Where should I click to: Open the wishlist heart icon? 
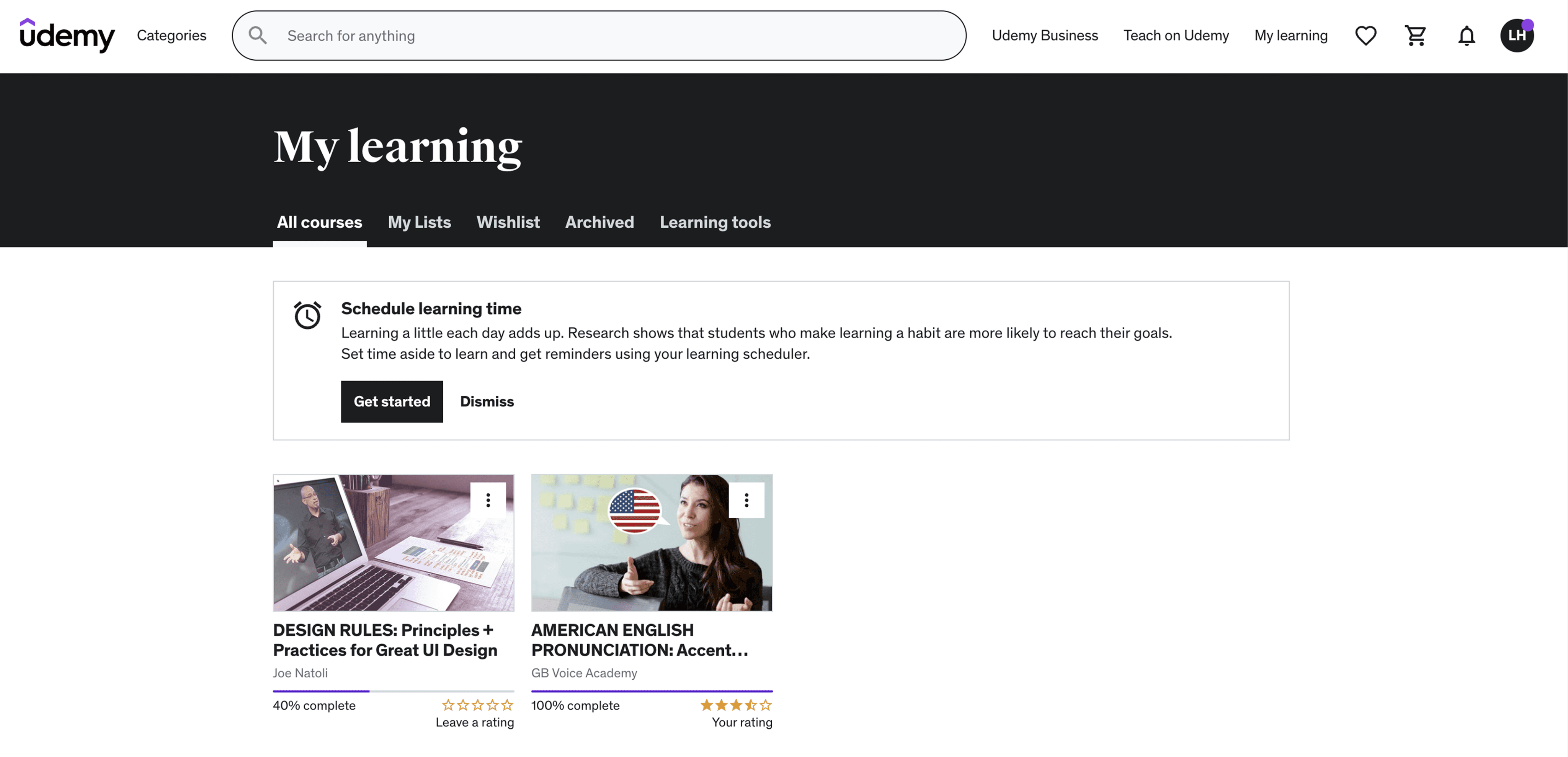[x=1365, y=35]
